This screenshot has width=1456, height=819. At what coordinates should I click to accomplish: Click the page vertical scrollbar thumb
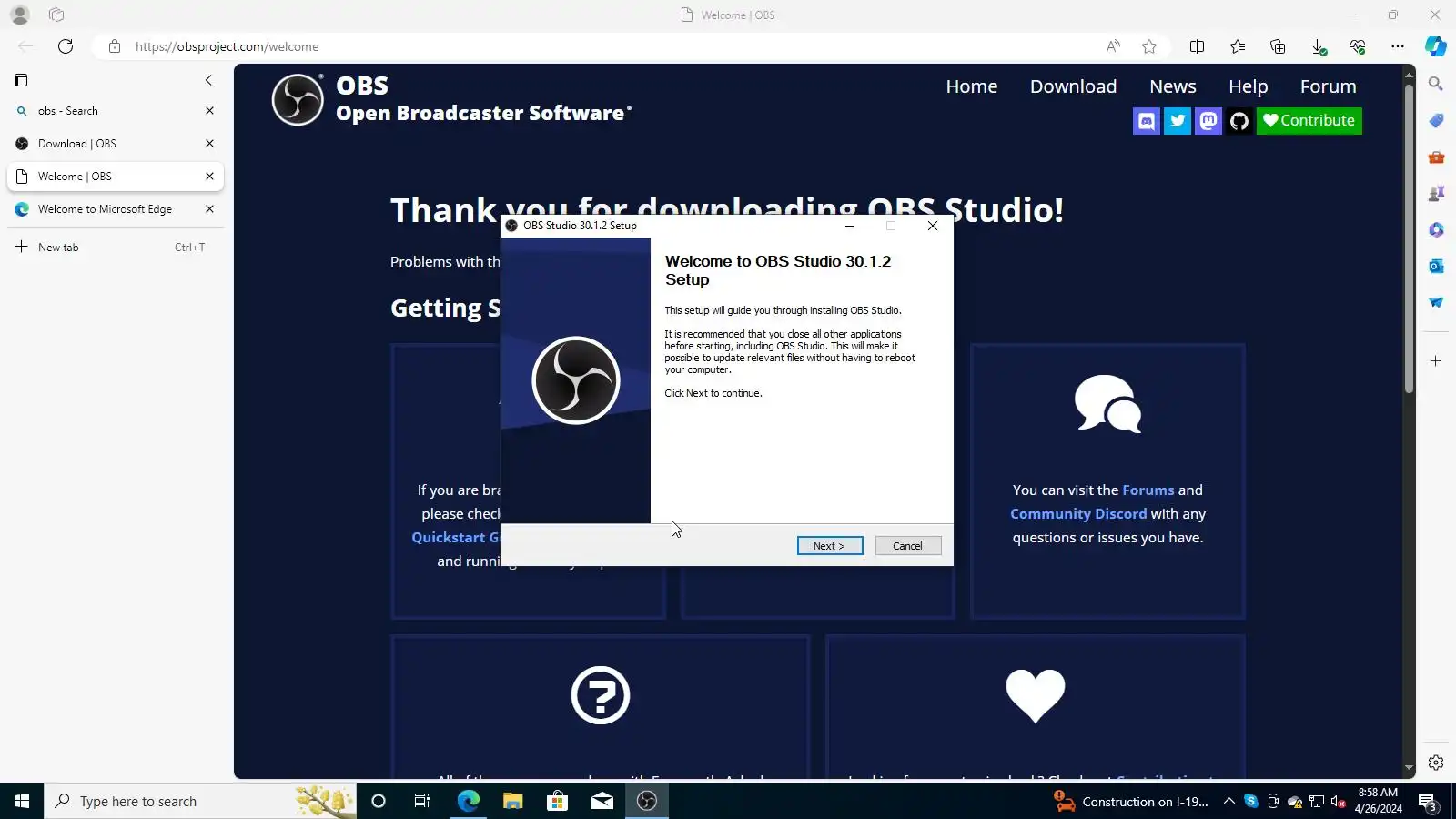[1409, 239]
